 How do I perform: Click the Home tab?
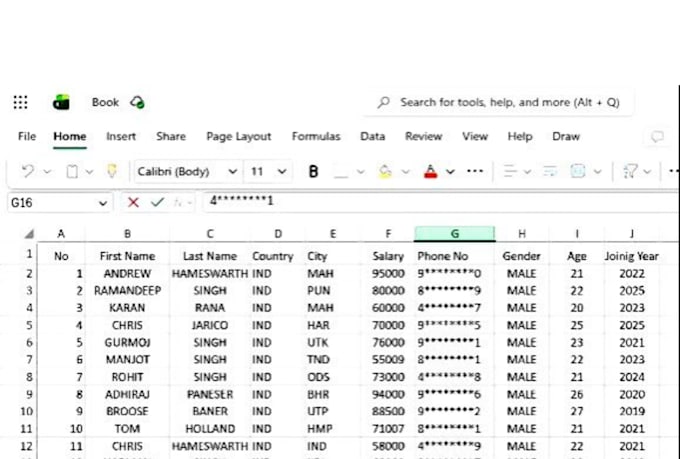[70, 136]
